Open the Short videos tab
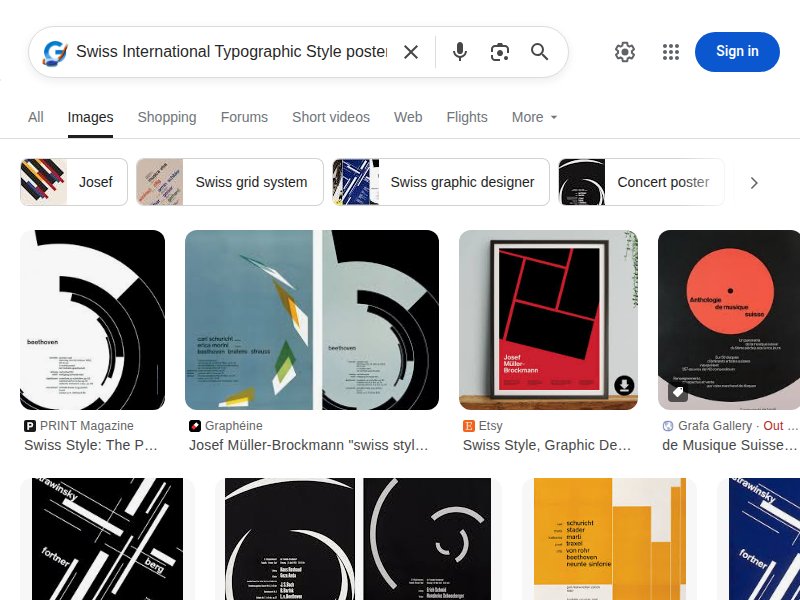The image size is (800, 600). pyautogui.click(x=330, y=117)
